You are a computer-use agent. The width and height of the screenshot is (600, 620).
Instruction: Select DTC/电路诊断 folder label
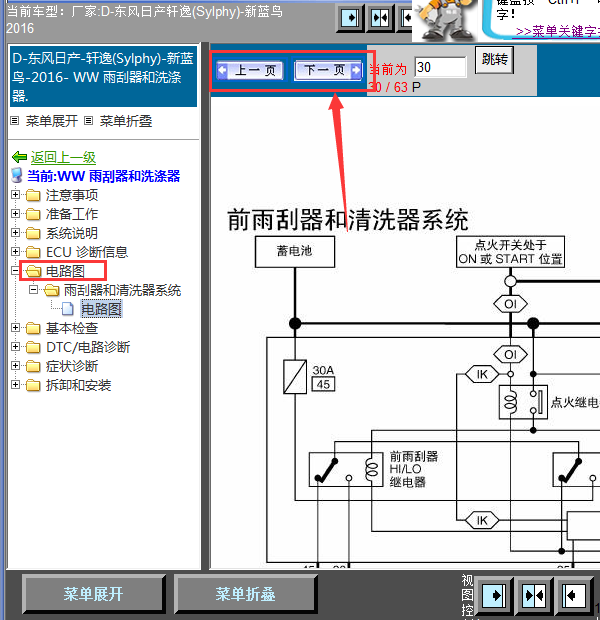(88, 347)
